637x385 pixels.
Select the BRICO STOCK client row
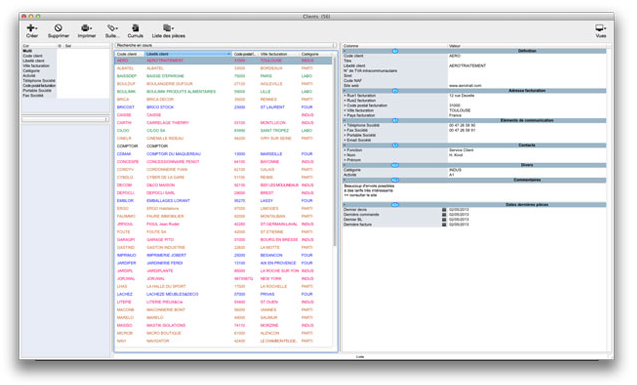tap(223, 107)
